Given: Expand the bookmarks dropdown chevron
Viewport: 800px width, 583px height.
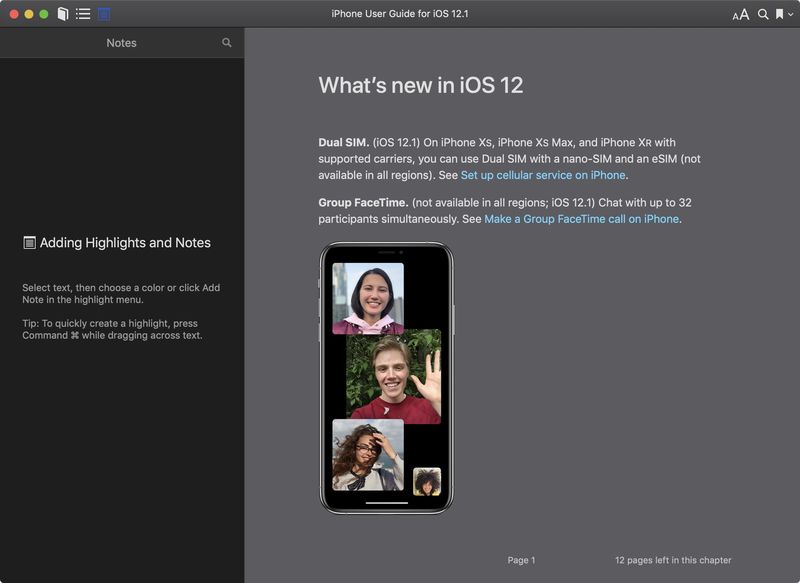Looking at the screenshot, I should 790,14.
